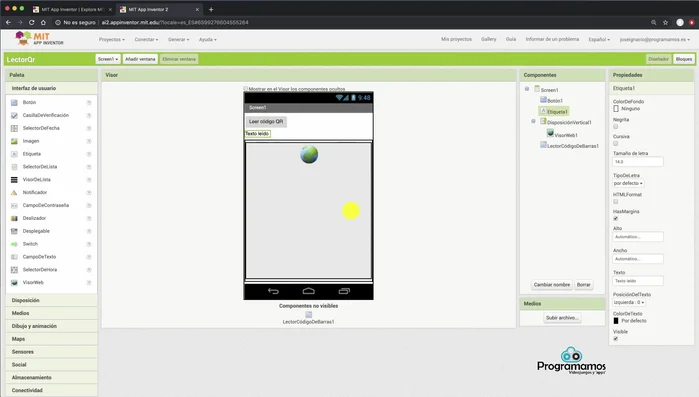Pick the CampoDeTexto palette icon
Image resolution: width=699 pixels, height=397 pixels.
point(14,257)
